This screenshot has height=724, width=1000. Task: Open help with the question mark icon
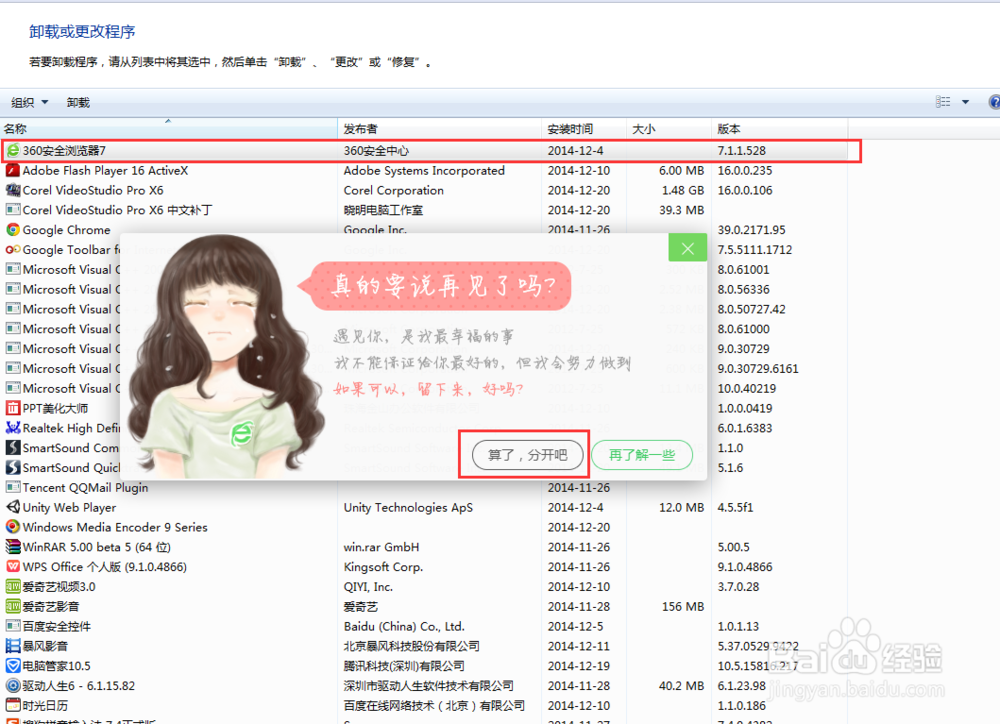(x=993, y=101)
